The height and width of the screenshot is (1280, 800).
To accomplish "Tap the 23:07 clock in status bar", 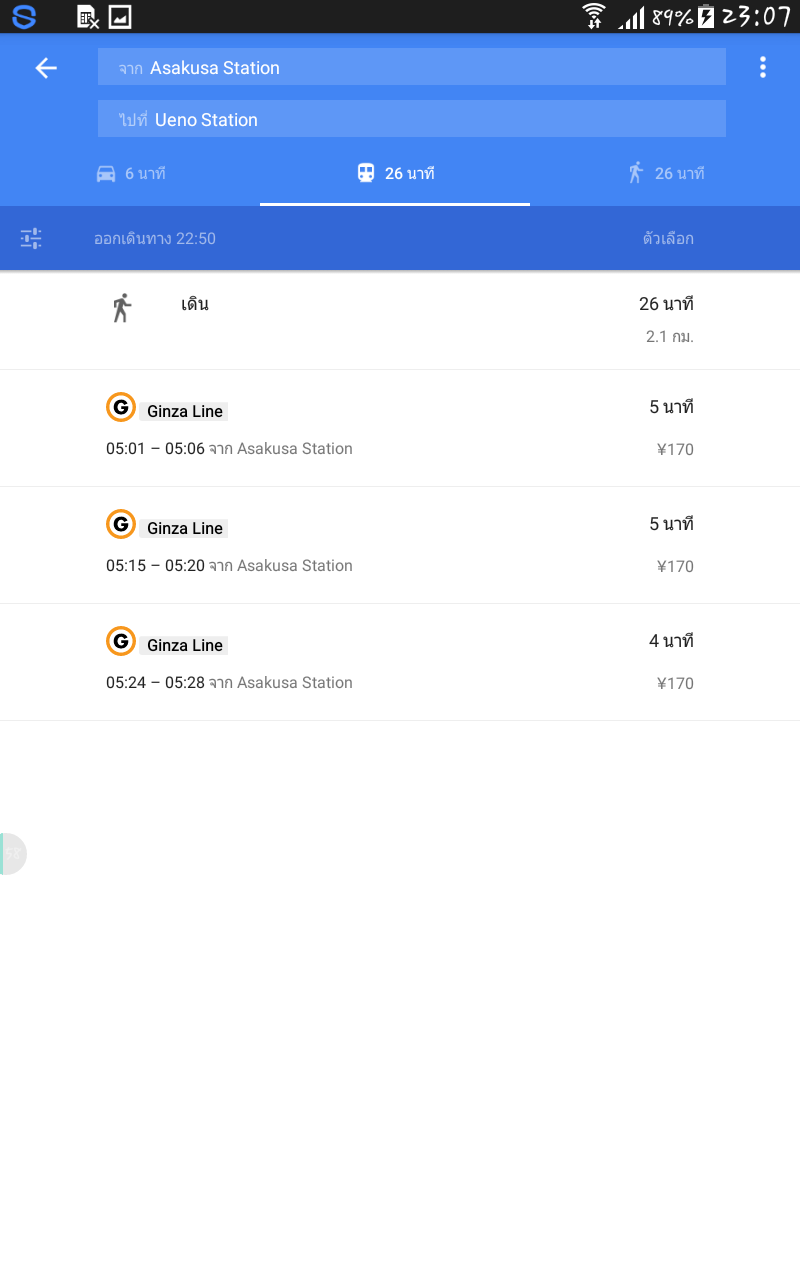I will pos(757,16).
